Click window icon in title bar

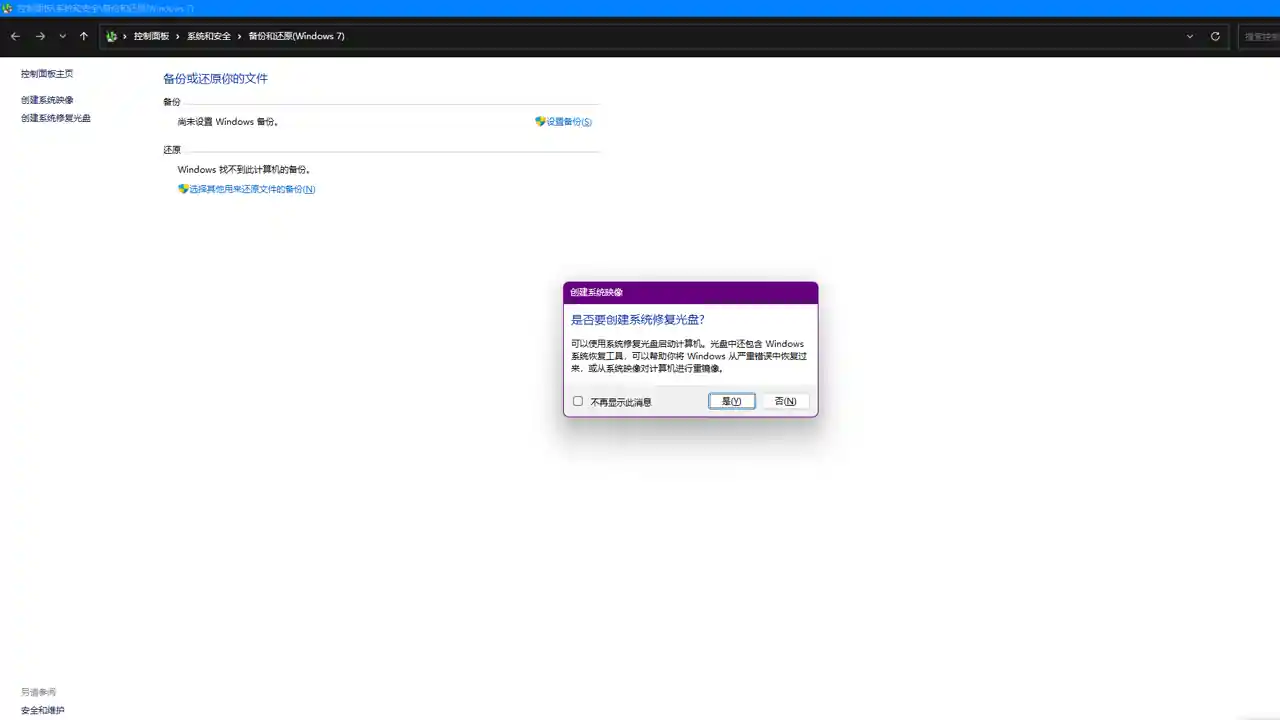(8, 8)
